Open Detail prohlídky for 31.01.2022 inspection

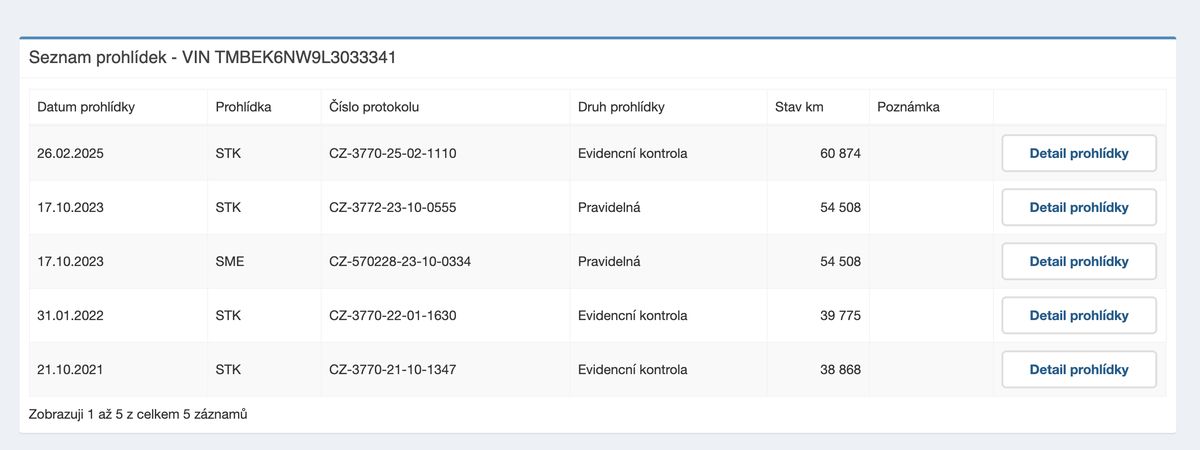pyautogui.click(x=1079, y=315)
